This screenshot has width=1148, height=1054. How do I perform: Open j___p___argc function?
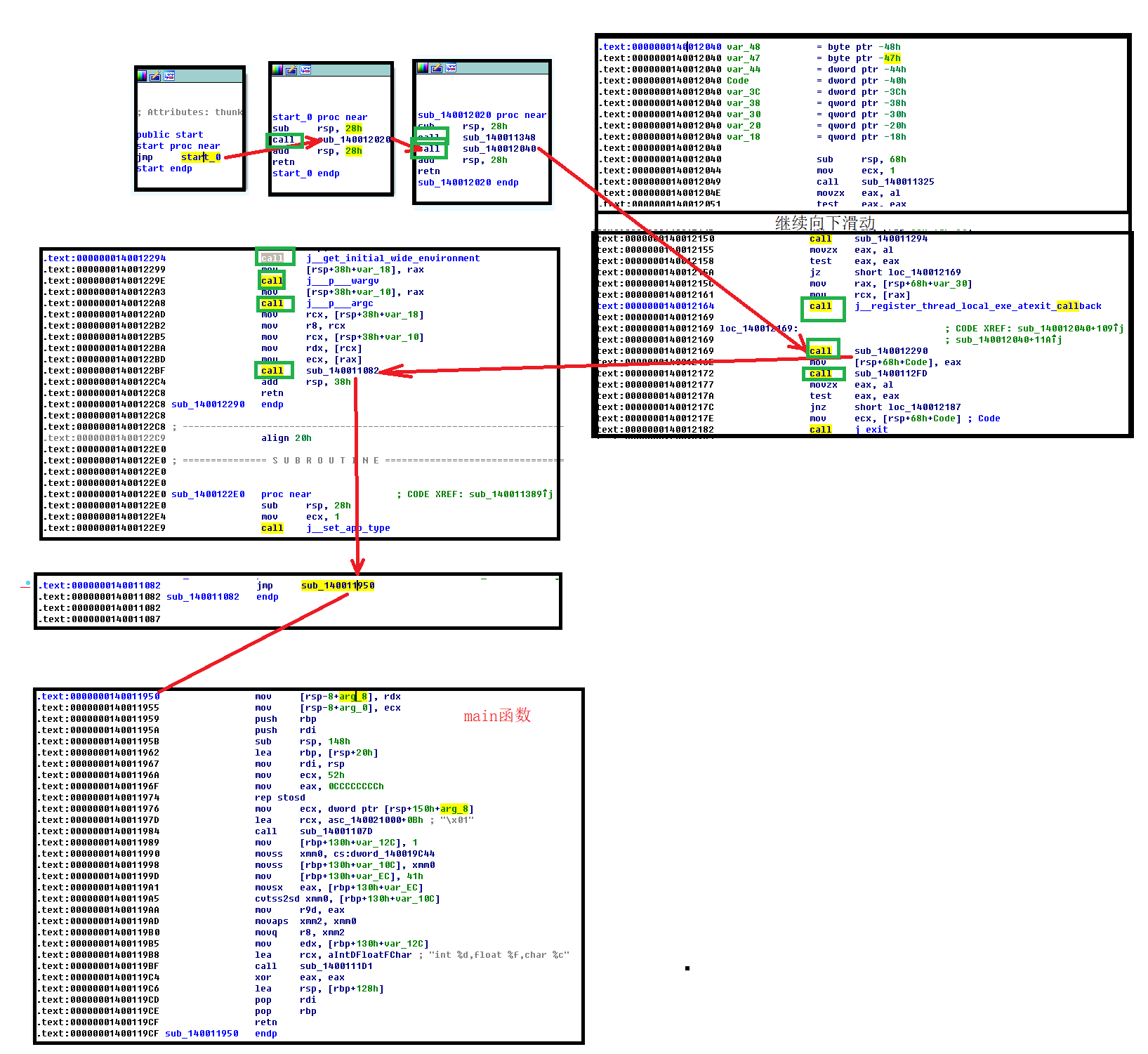pos(339,303)
